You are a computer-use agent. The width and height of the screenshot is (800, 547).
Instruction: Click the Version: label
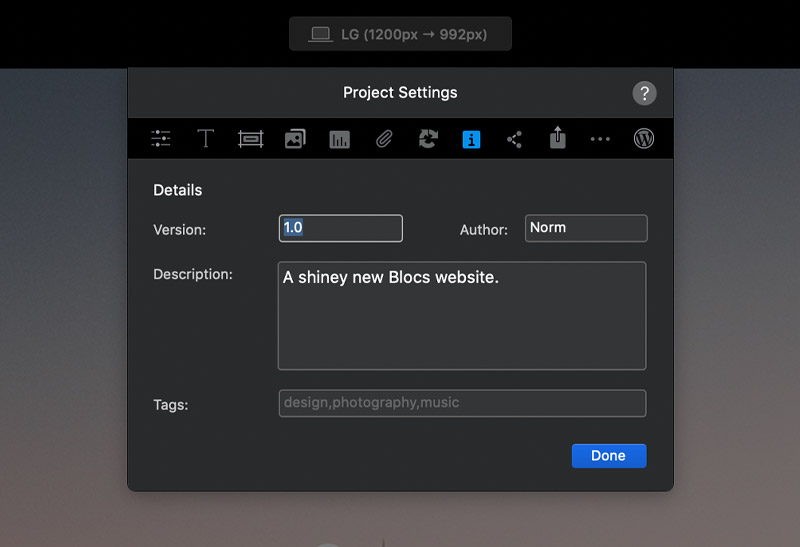coord(180,230)
